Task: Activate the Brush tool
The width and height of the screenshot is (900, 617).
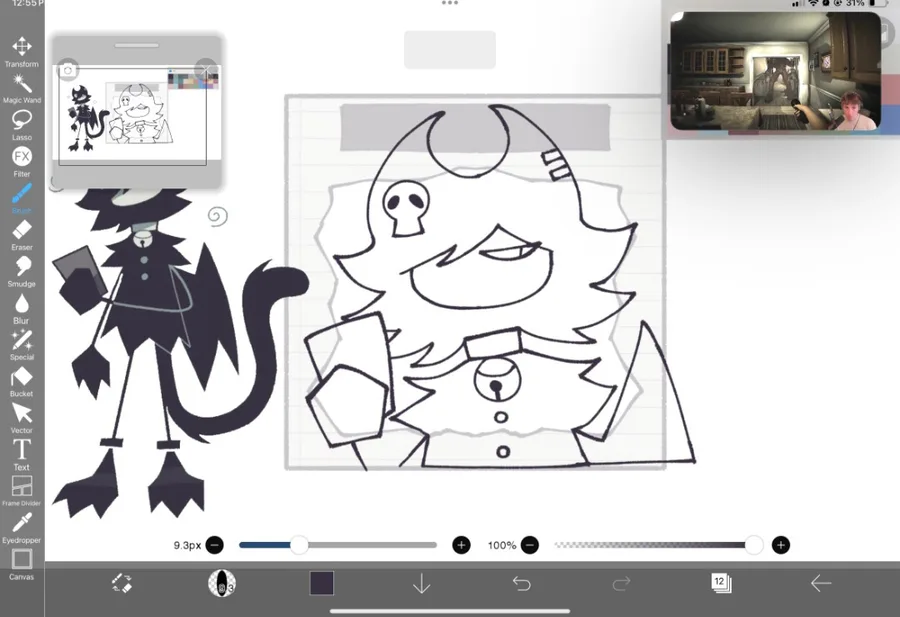Action: [22, 198]
